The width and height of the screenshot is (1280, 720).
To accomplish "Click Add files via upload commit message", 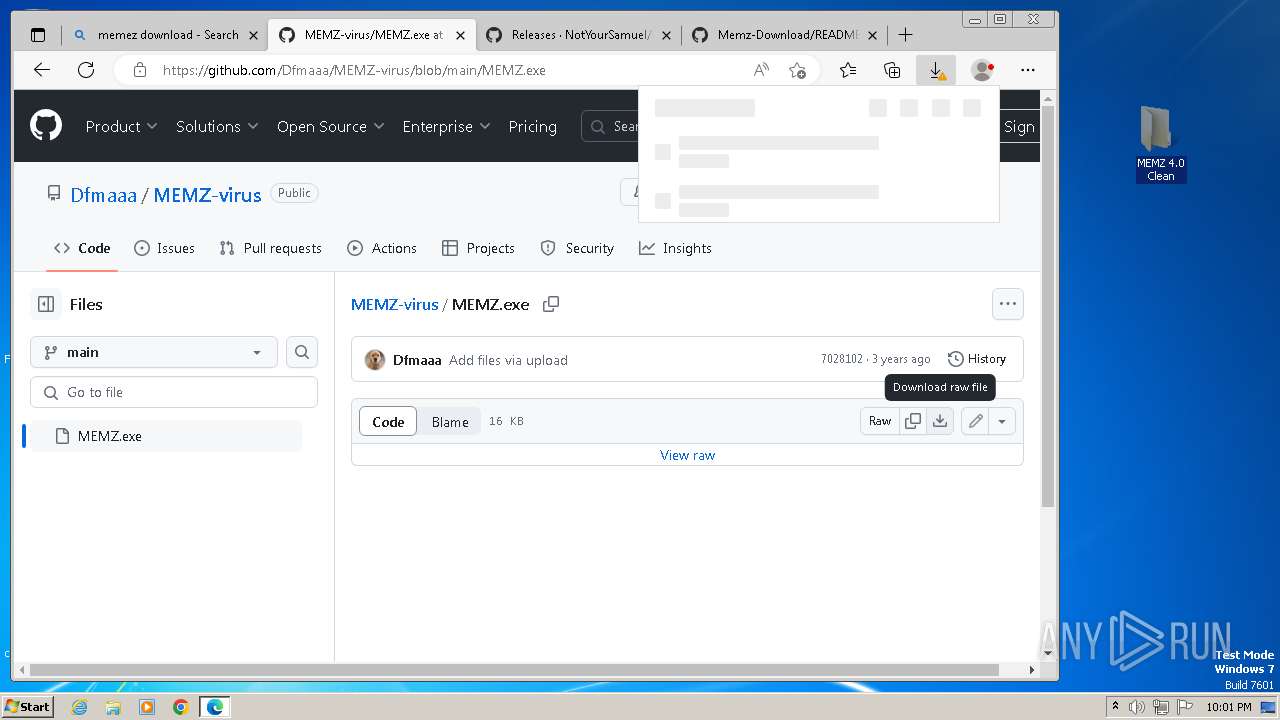I will [508, 360].
